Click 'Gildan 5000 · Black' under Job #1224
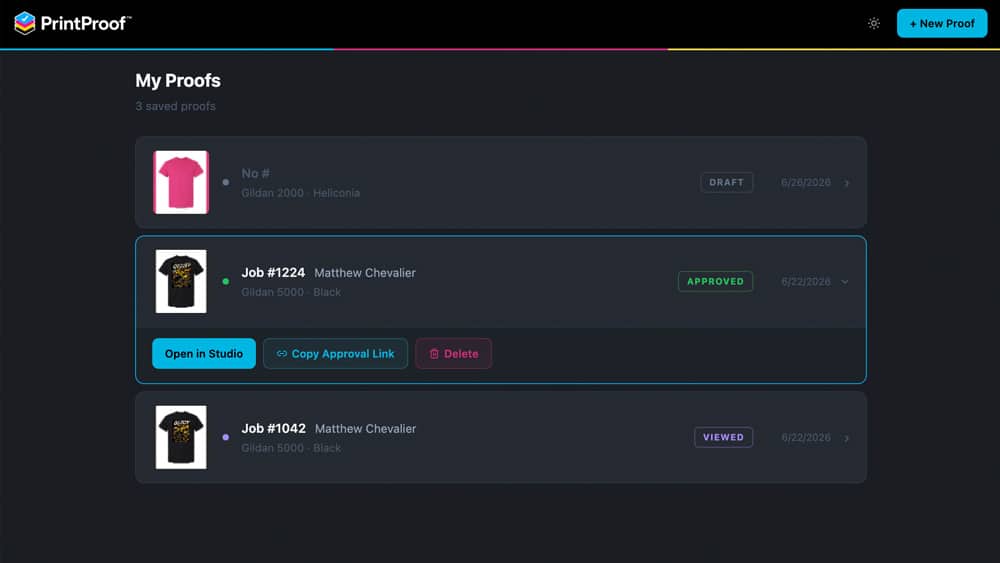This screenshot has height=563, width=1000. [x=291, y=292]
